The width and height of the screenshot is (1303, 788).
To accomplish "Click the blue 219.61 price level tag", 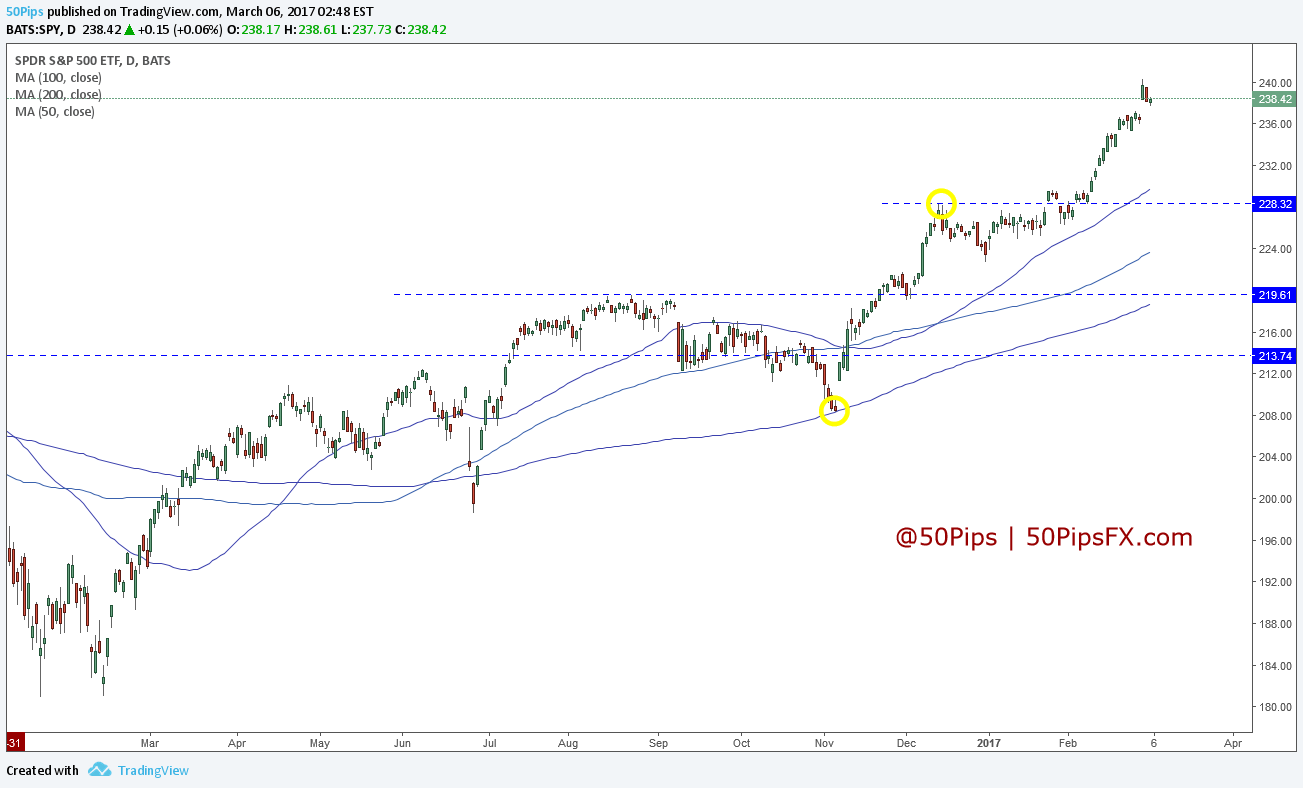I will pyautogui.click(x=1275, y=295).
